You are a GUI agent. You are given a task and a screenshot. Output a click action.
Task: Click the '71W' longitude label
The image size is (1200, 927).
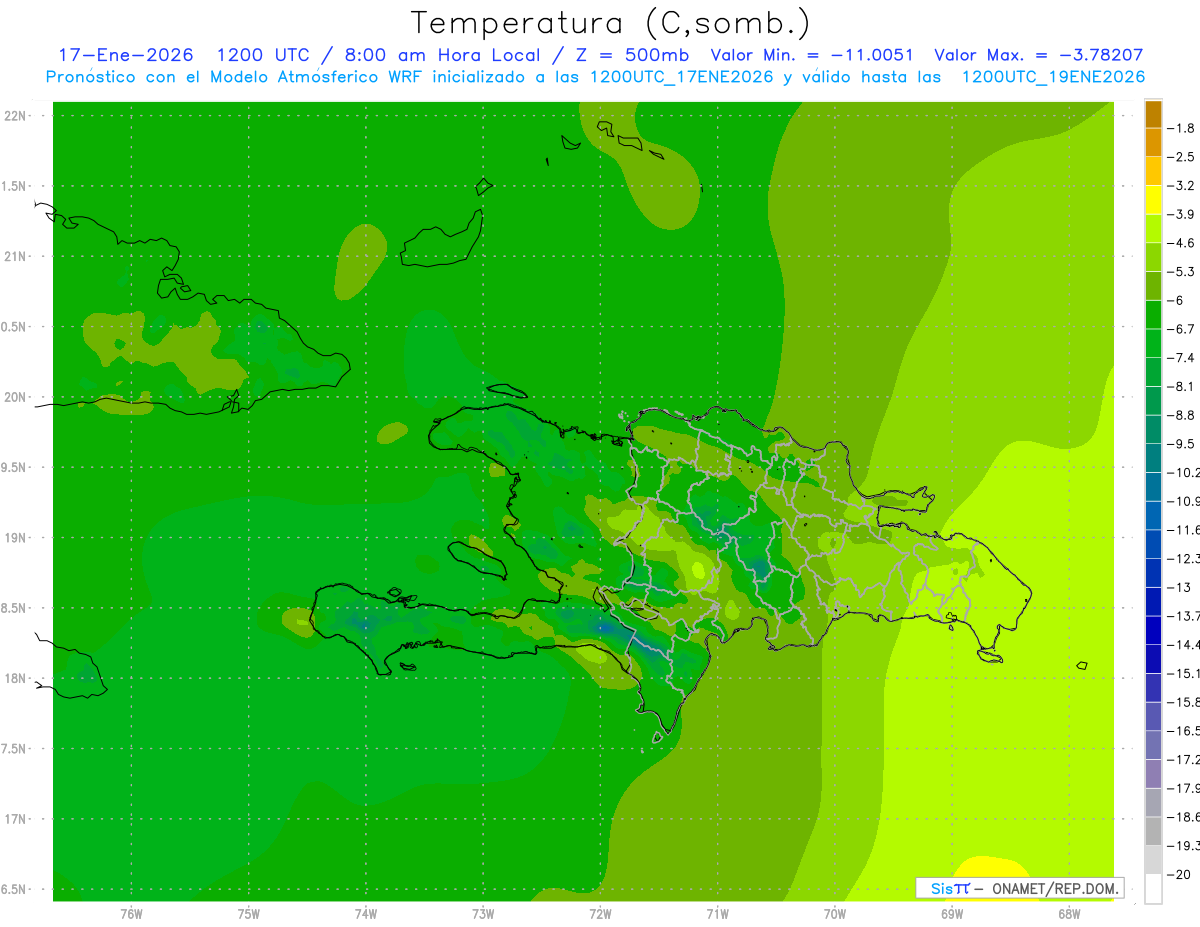click(717, 914)
